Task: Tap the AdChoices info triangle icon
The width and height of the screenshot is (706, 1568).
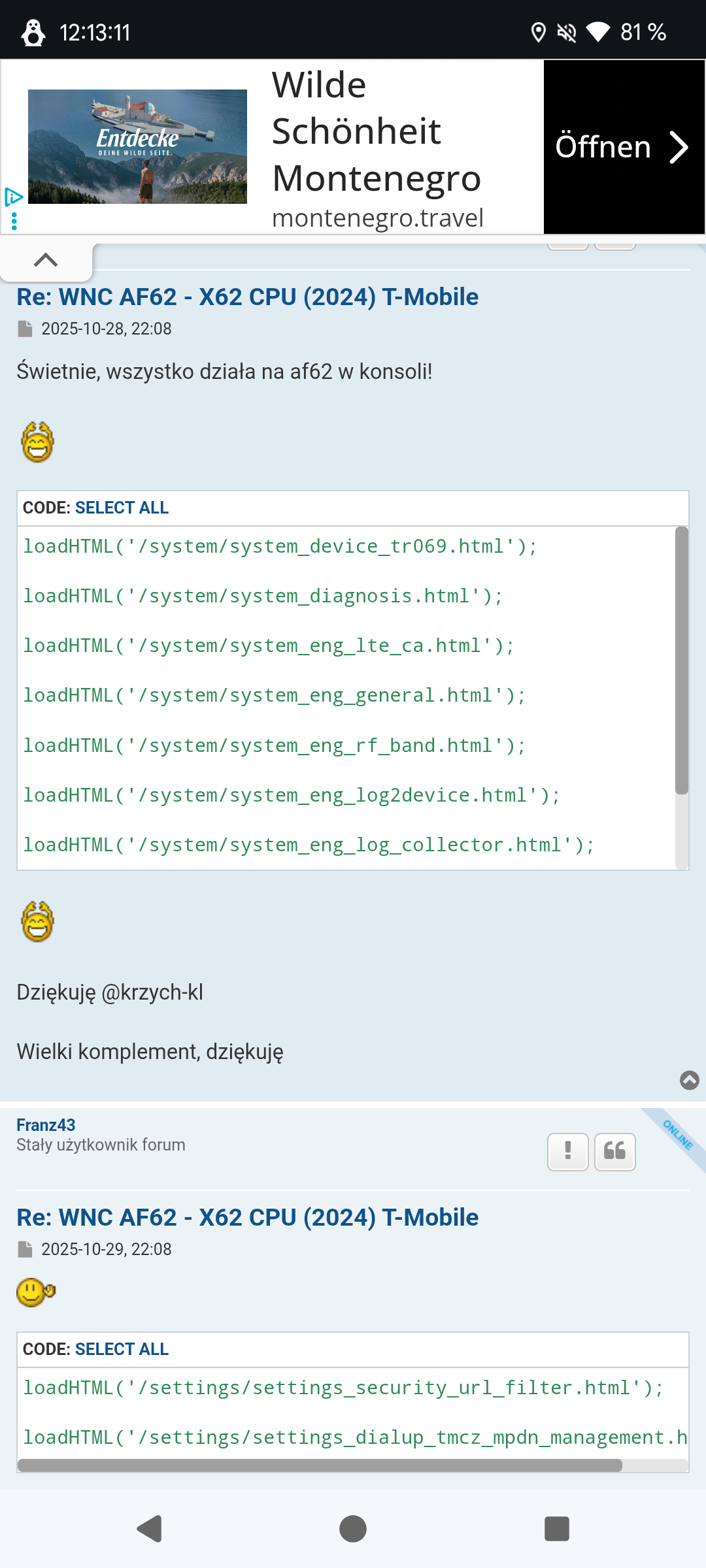Action: pos(13,197)
